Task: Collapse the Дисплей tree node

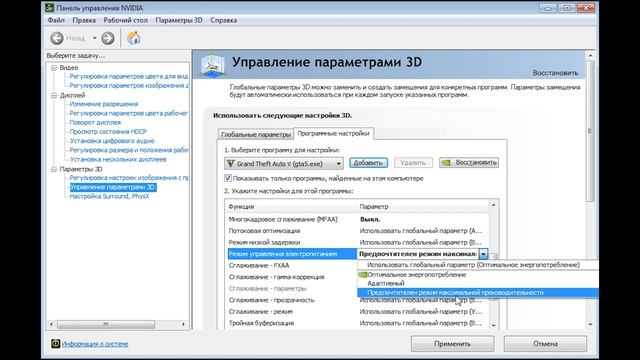Action: (x=54, y=96)
